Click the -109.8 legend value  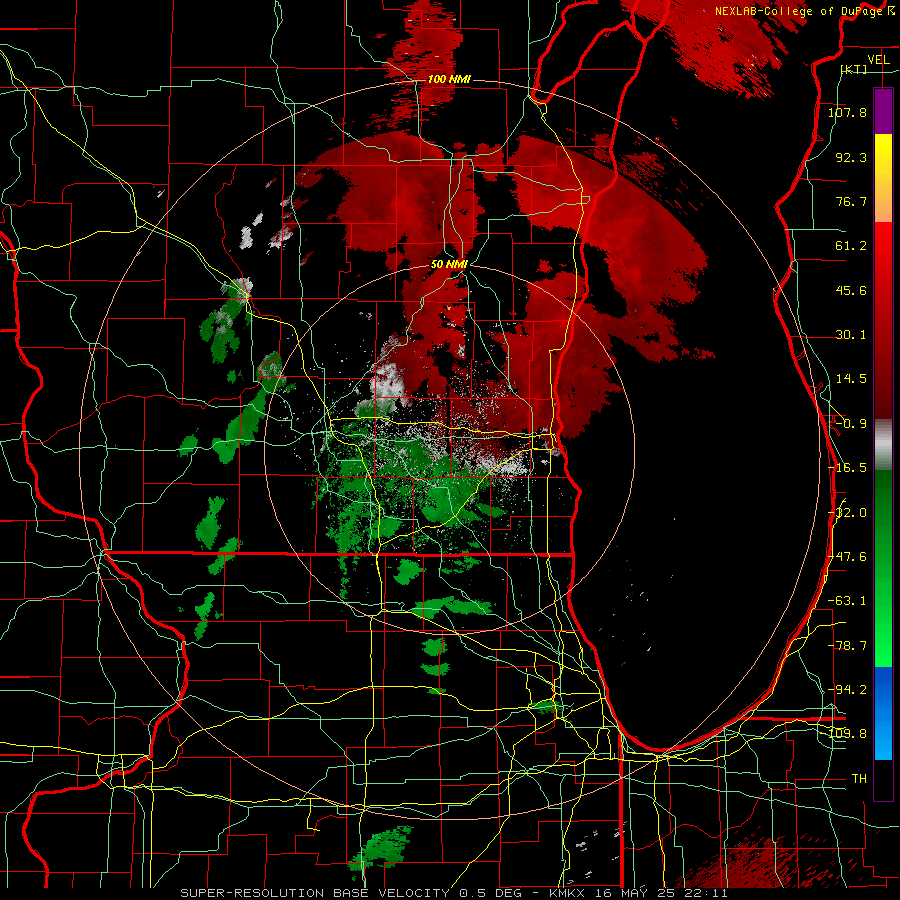tap(847, 734)
